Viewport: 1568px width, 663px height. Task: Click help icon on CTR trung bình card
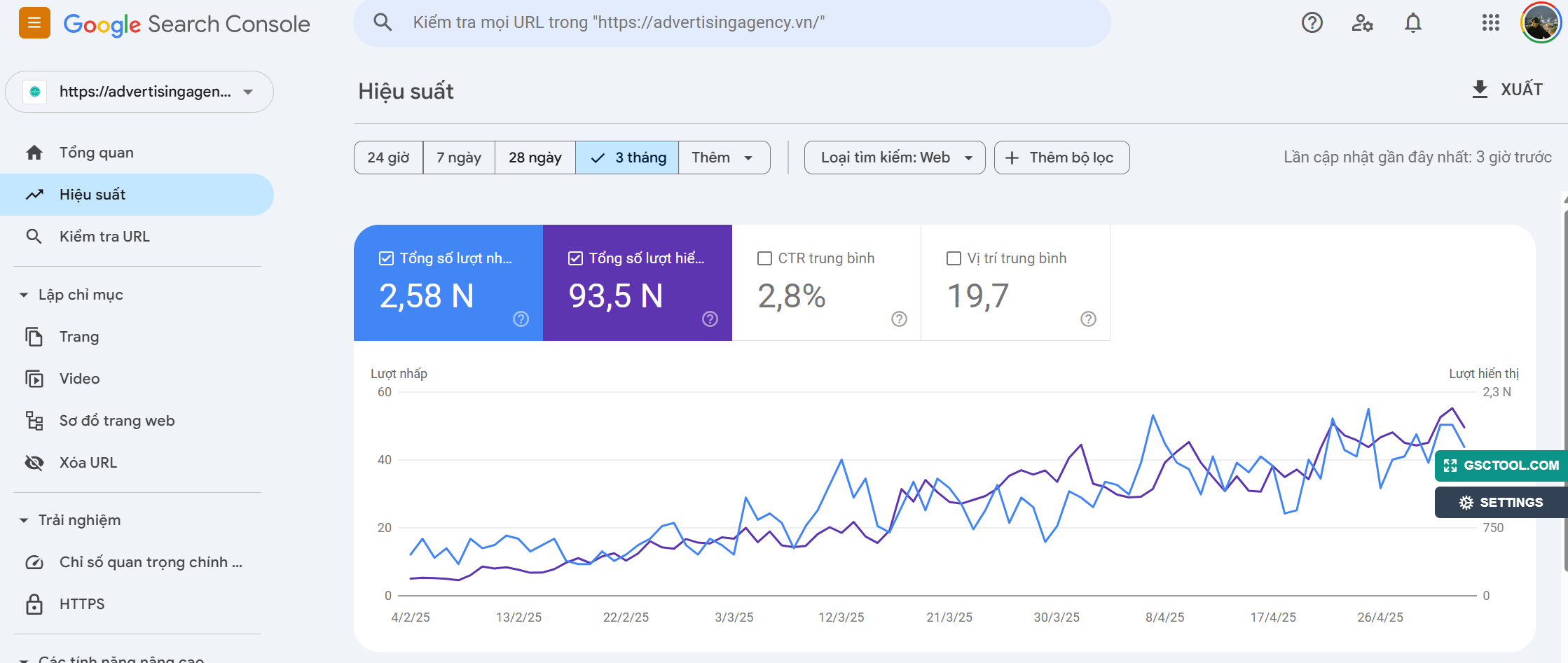tap(899, 319)
